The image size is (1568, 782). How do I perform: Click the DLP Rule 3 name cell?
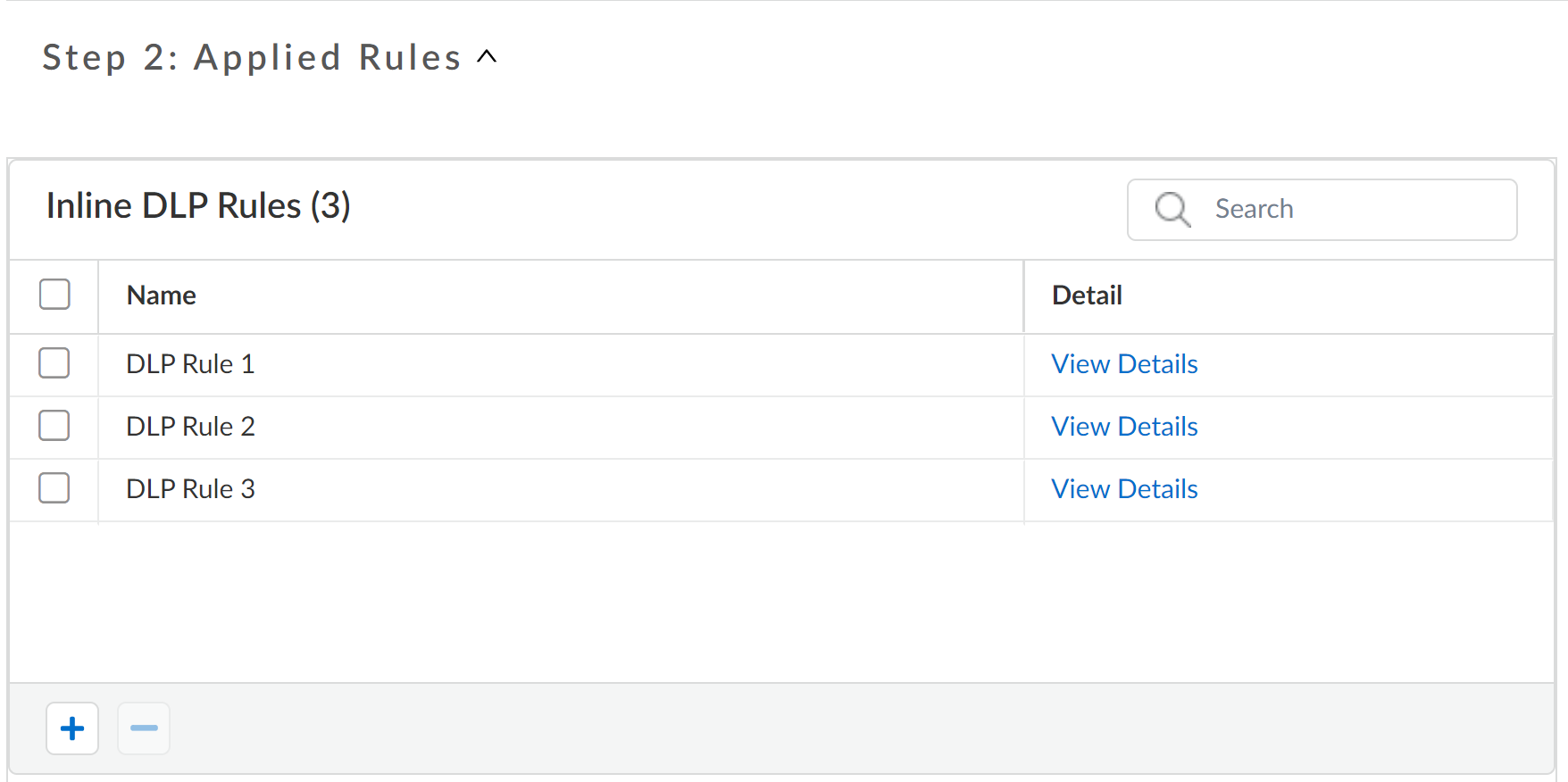coord(190,489)
